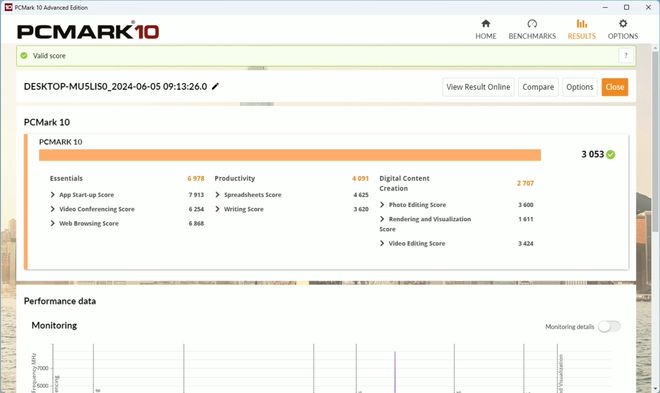Click the pencil icon to rename result
This screenshot has width=660, height=393.
[215, 86]
